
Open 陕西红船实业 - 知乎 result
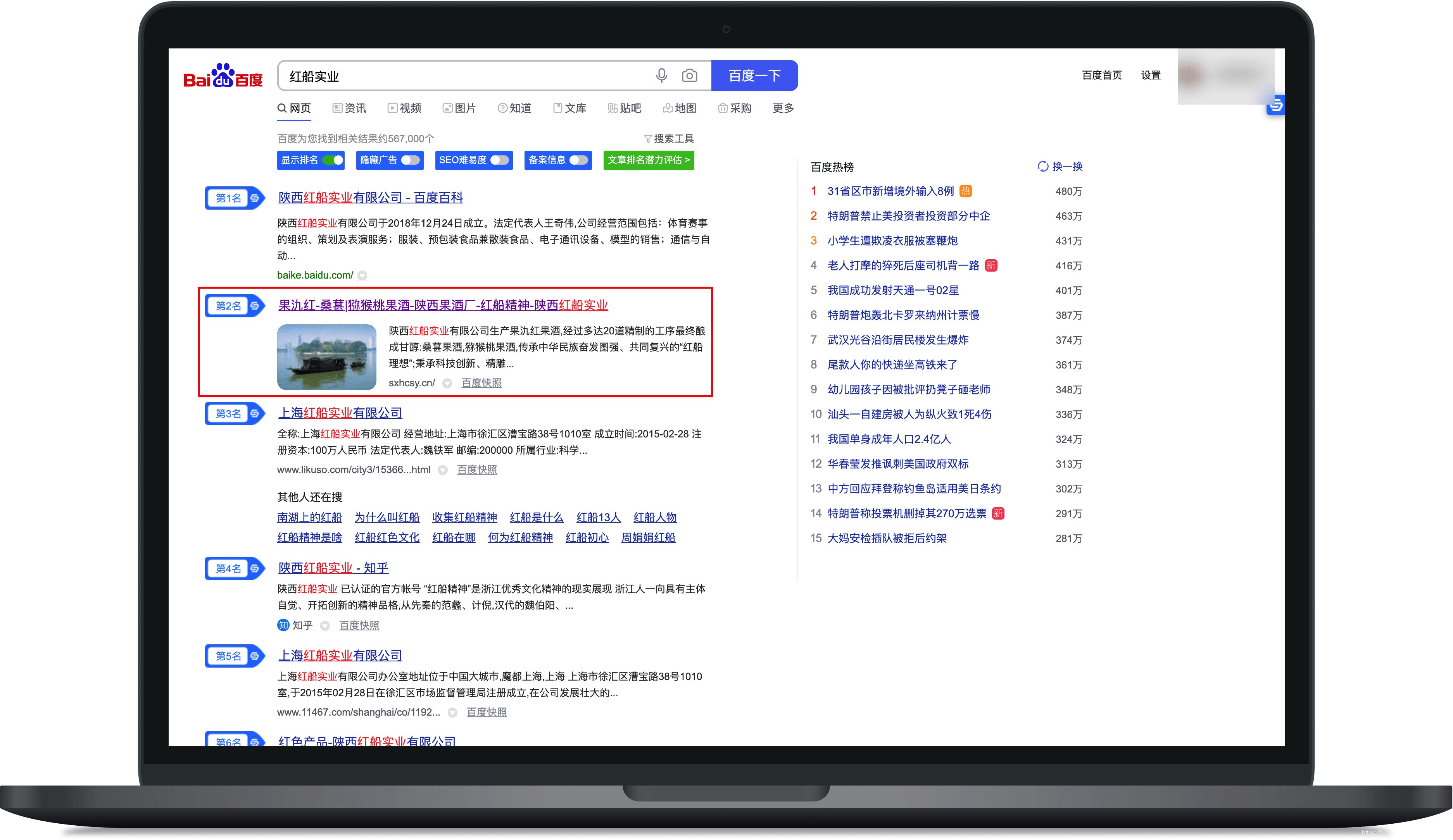tap(333, 568)
